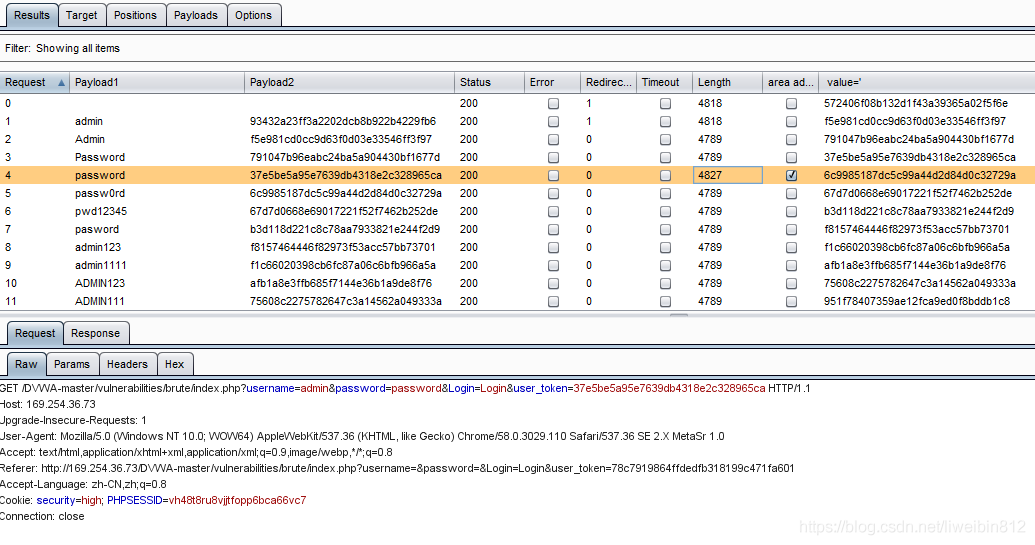
Task: Select payload 'ADMIN111' in row 11
Action: click(100, 302)
